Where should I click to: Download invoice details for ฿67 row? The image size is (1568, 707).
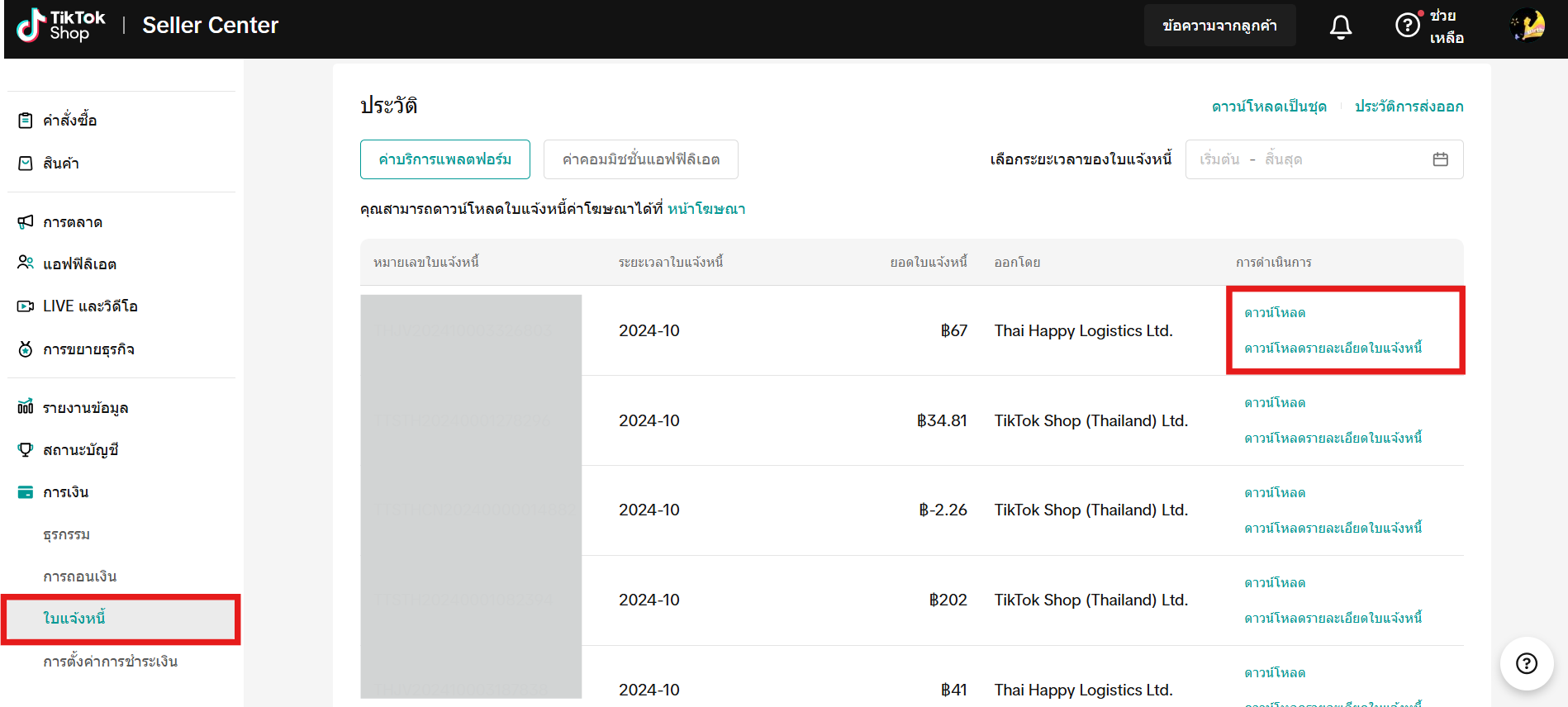click(1333, 349)
